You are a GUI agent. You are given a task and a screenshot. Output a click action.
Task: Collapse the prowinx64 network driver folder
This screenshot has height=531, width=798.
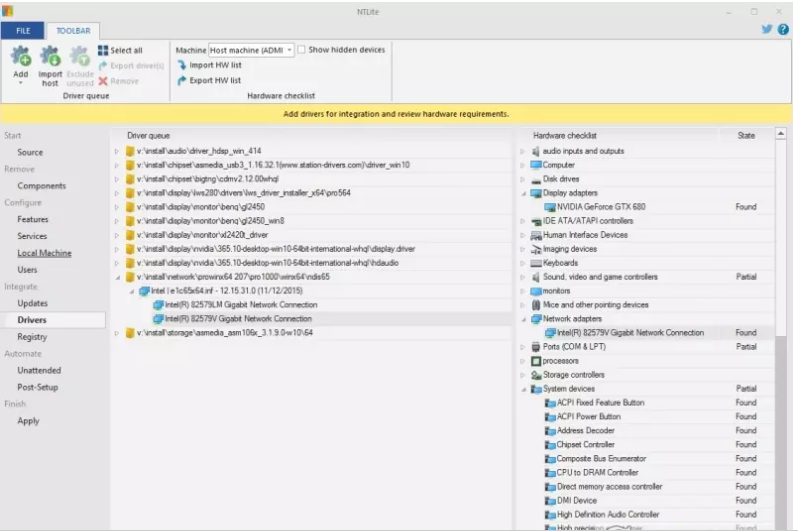pyautogui.click(x=117, y=277)
